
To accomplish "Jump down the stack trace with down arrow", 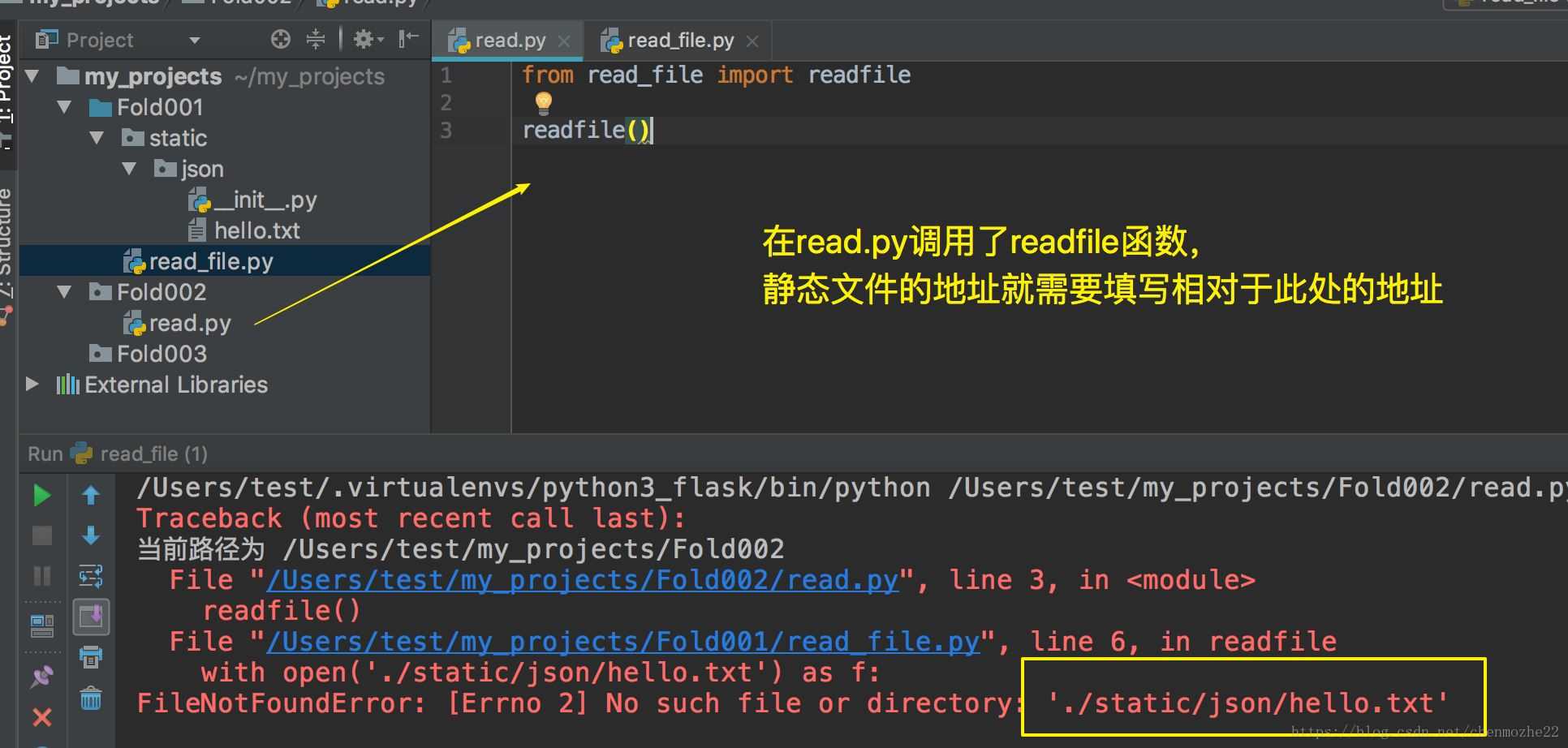I will pyautogui.click(x=91, y=535).
